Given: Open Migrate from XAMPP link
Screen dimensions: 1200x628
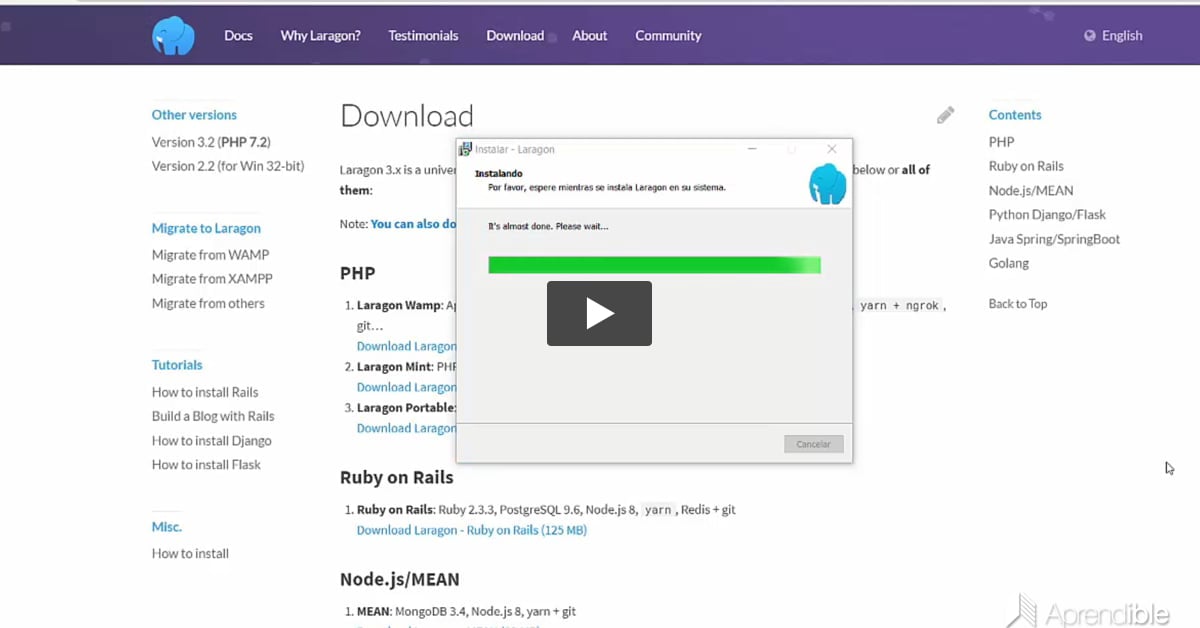Looking at the screenshot, I should [212, 279].
